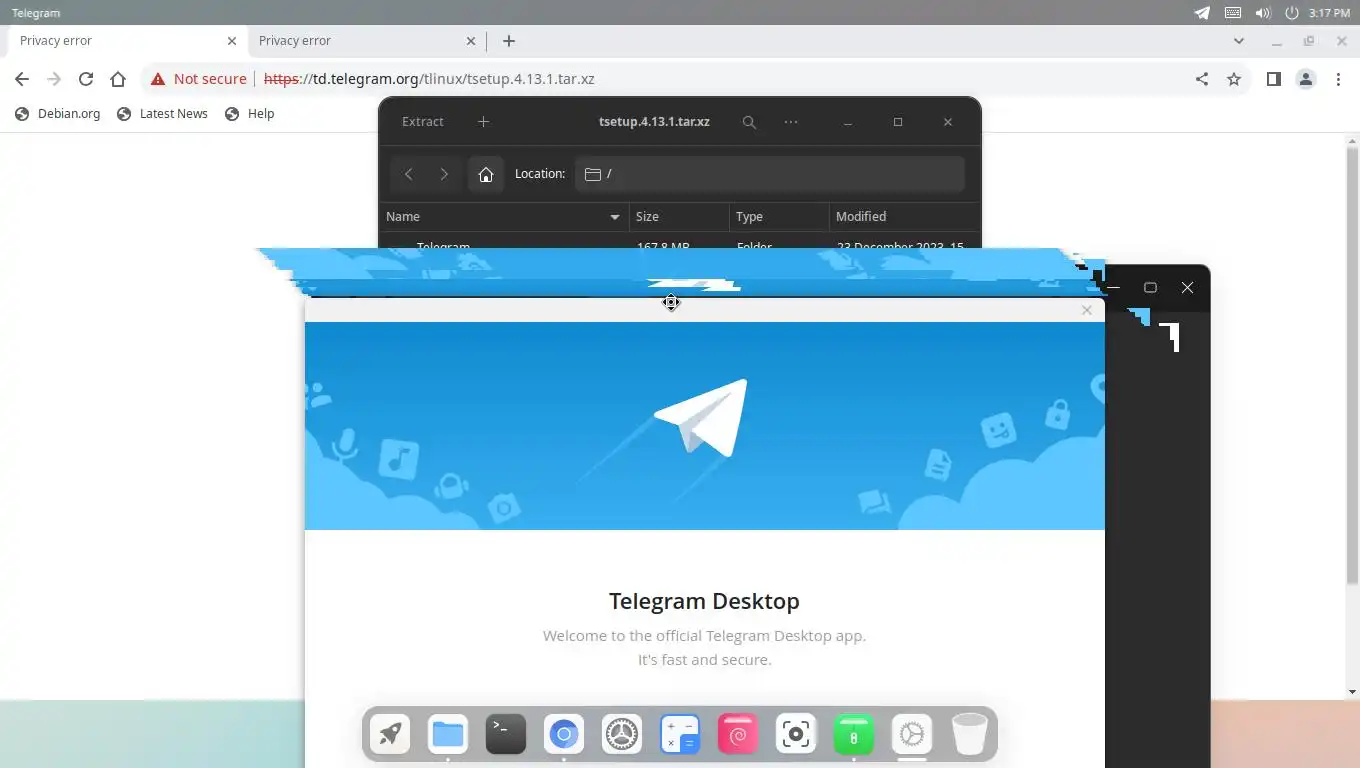Open the browser side panel
Image resolution: width=1360 pixels, height=768 pixels.
[x=1273, y=79]
